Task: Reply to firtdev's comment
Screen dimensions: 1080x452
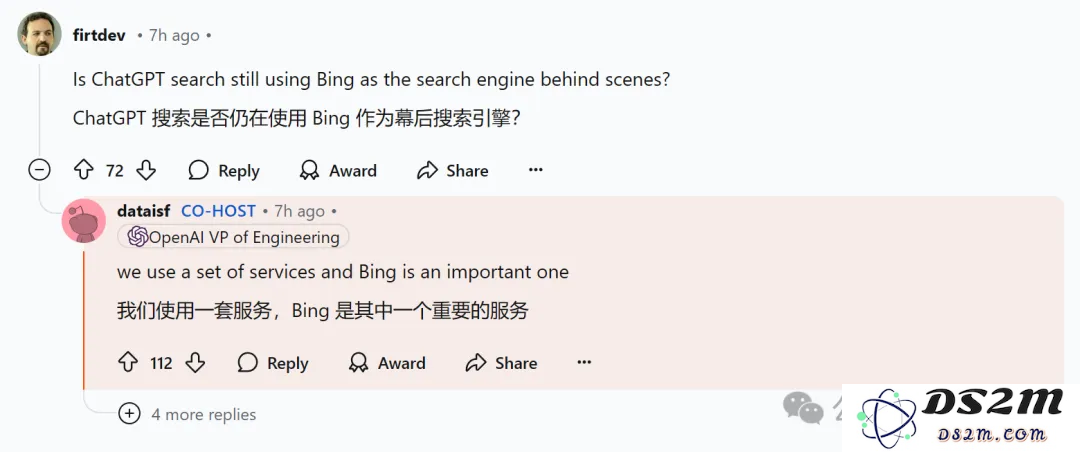Action: click(x=224, y=170)
